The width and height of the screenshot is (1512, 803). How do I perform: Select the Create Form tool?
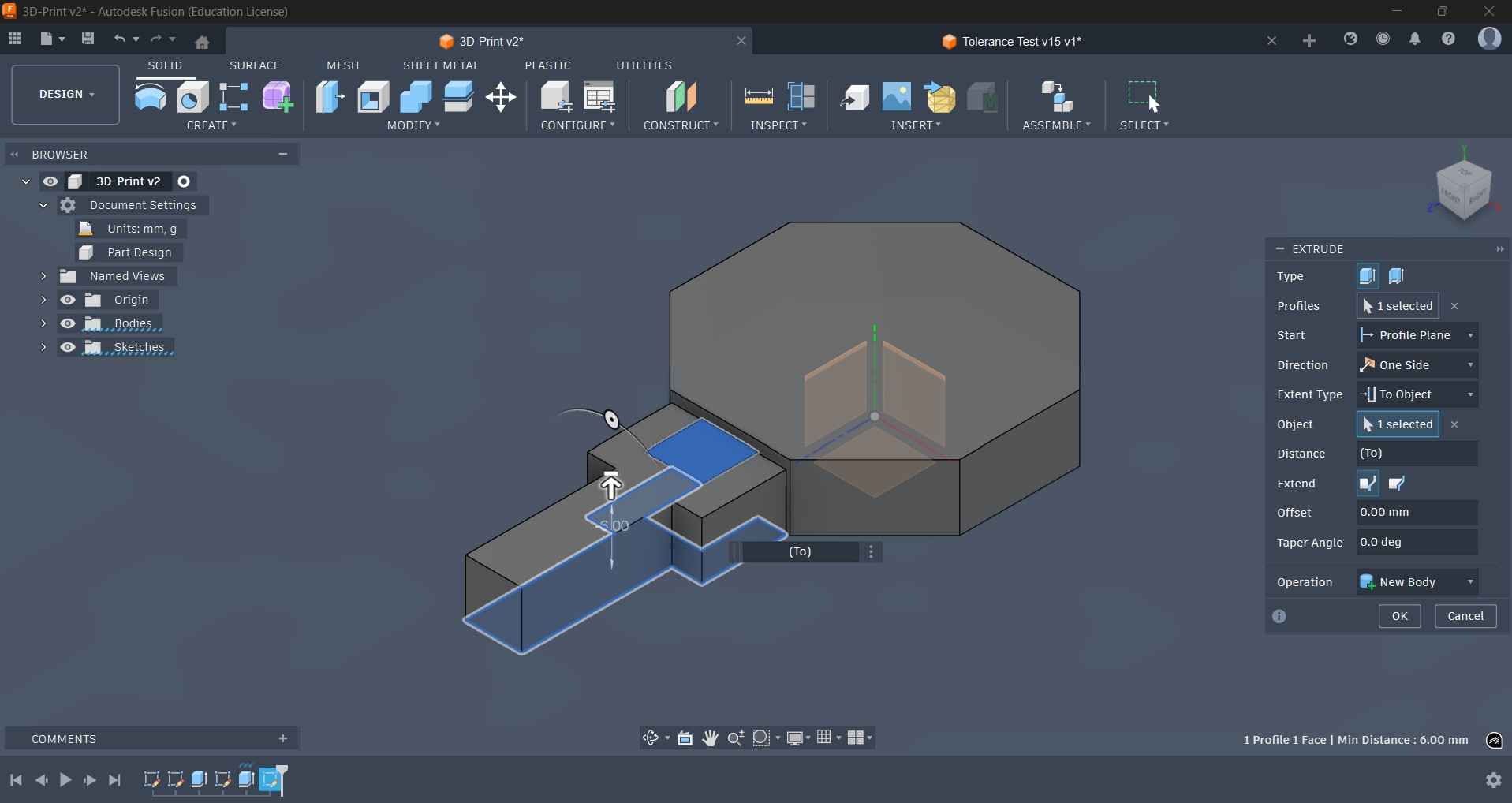pyautogui.click(x=278, y=96)
